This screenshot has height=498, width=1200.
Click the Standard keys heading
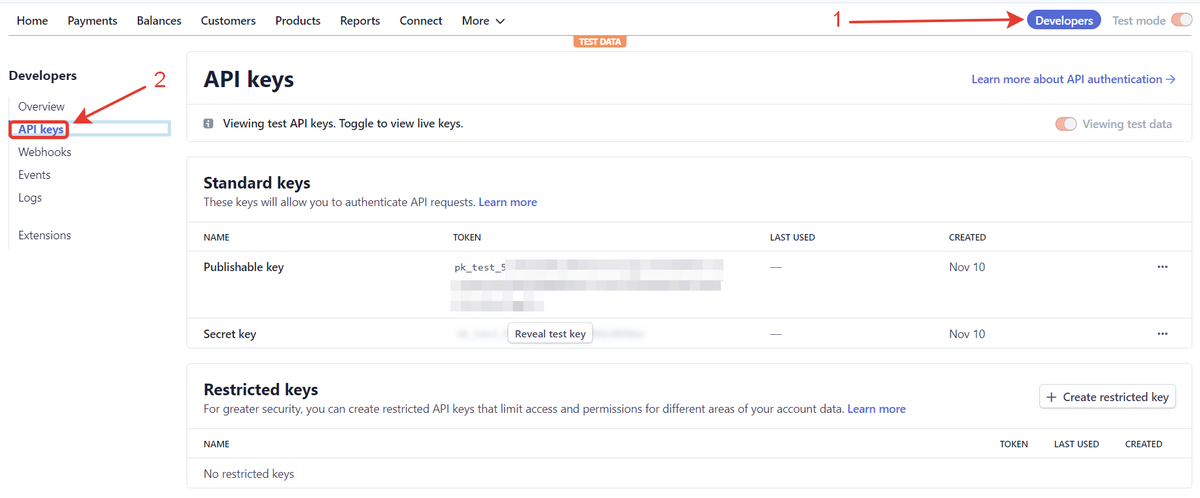point(257,183)
